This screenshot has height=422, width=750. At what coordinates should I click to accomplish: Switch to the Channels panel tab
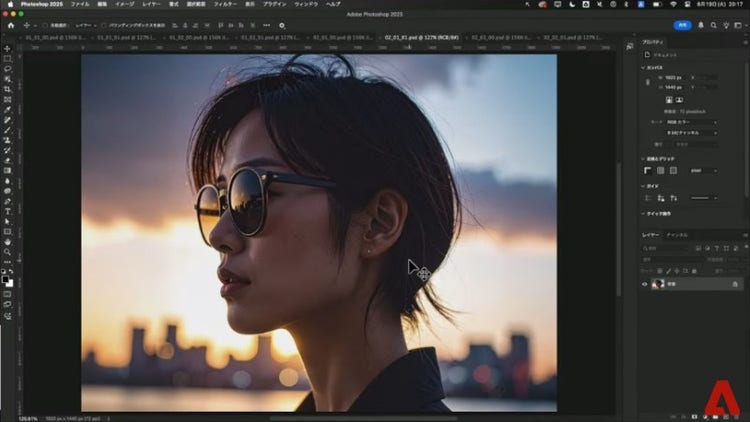[677, 235]
